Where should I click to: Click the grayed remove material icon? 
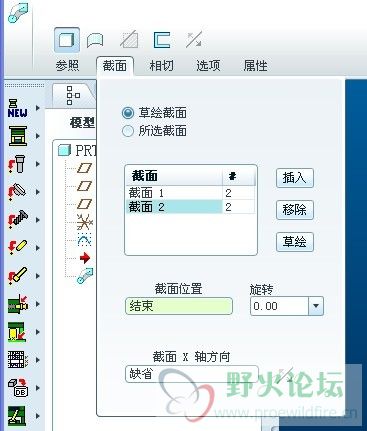(x=129, y=40)
